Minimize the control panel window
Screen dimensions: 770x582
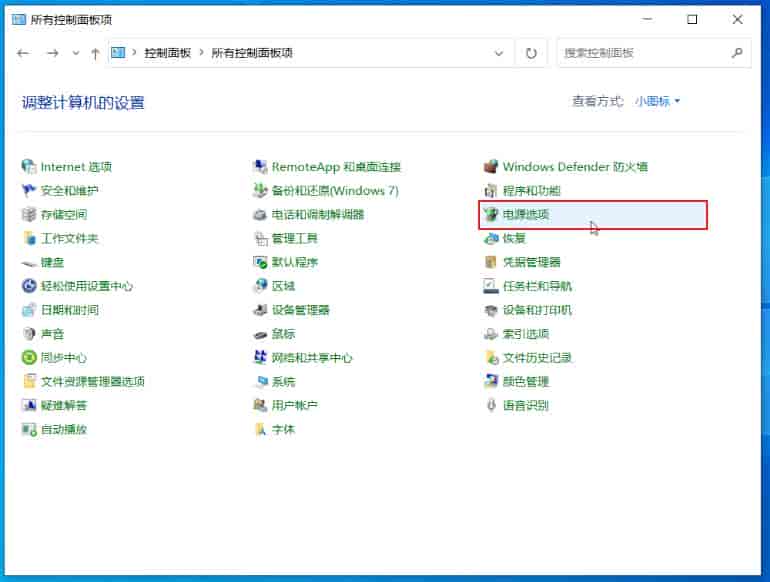pyautogui.click(x=647, y=20)
